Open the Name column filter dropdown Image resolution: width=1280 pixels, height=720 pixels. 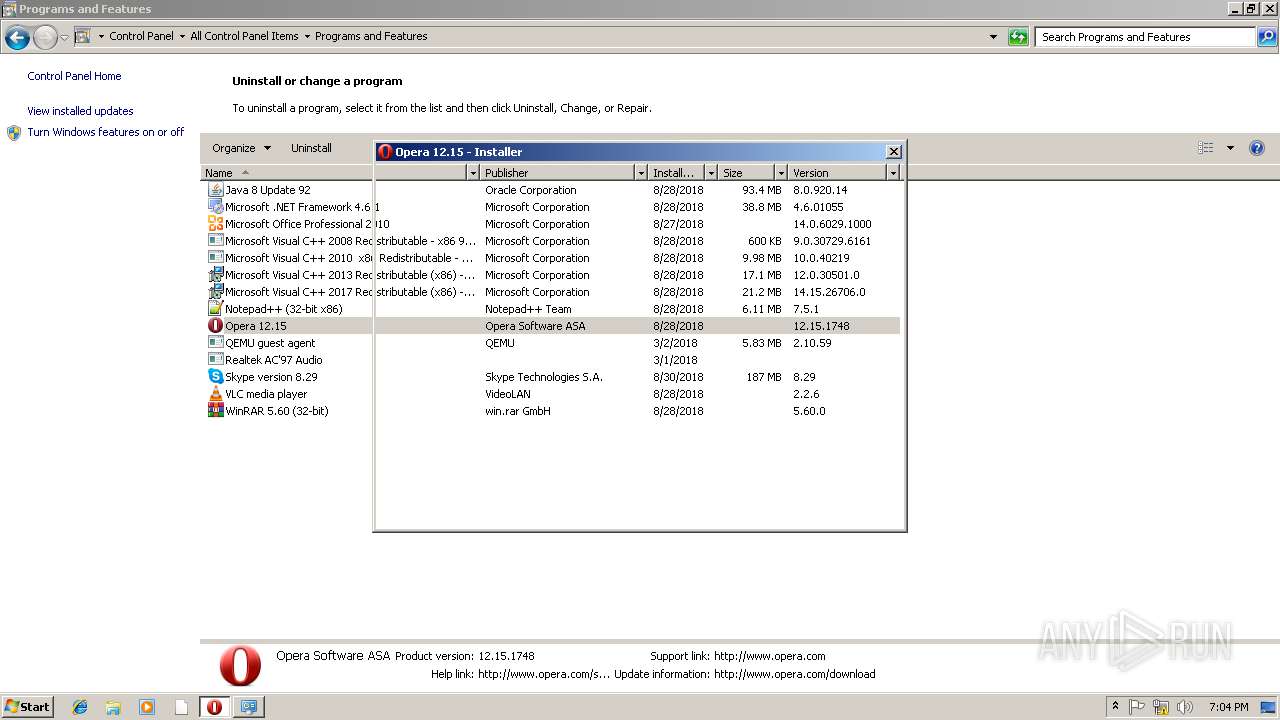click(x=473, y=173)
